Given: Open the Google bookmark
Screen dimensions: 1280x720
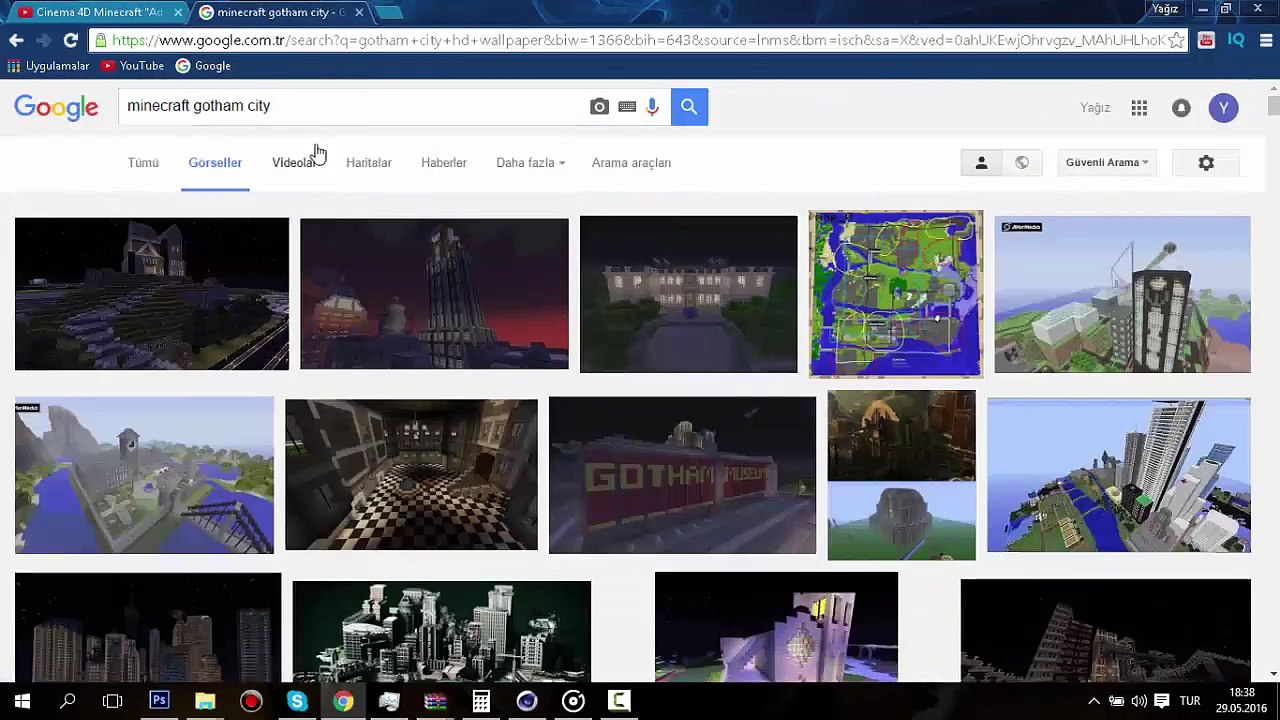Looking at the screenshot, I should [x=203, y=66].
